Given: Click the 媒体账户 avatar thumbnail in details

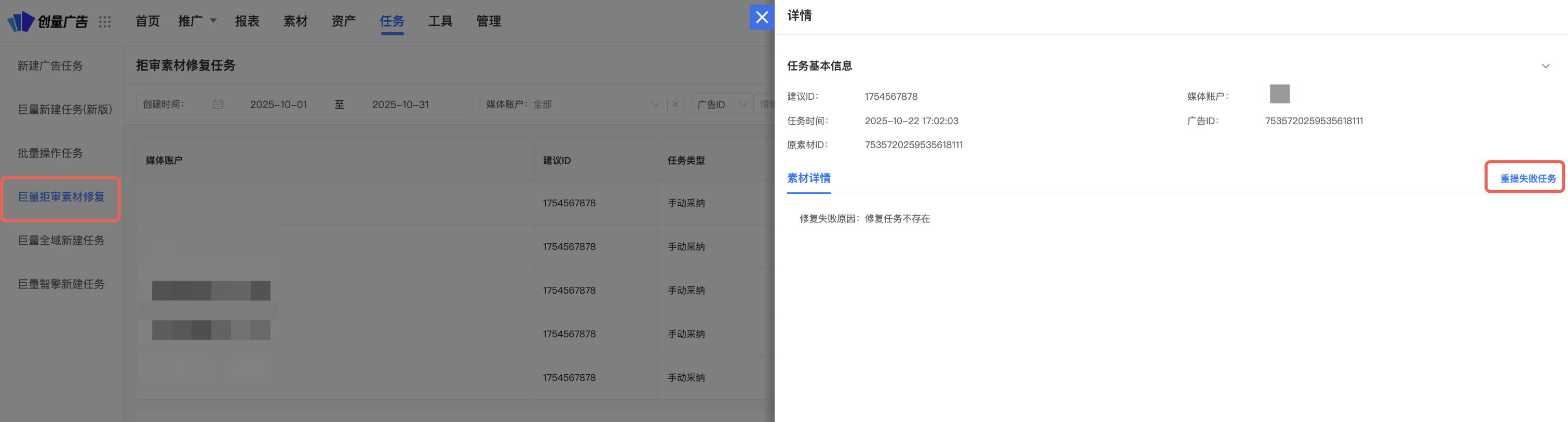Looking at the screenshot, I should 1279,94.
